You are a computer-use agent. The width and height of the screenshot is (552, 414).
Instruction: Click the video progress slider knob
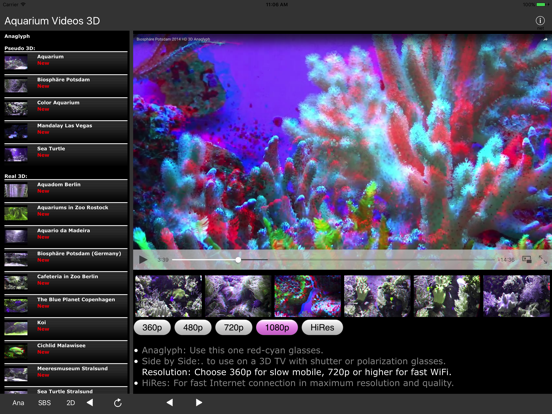(238, 260)
